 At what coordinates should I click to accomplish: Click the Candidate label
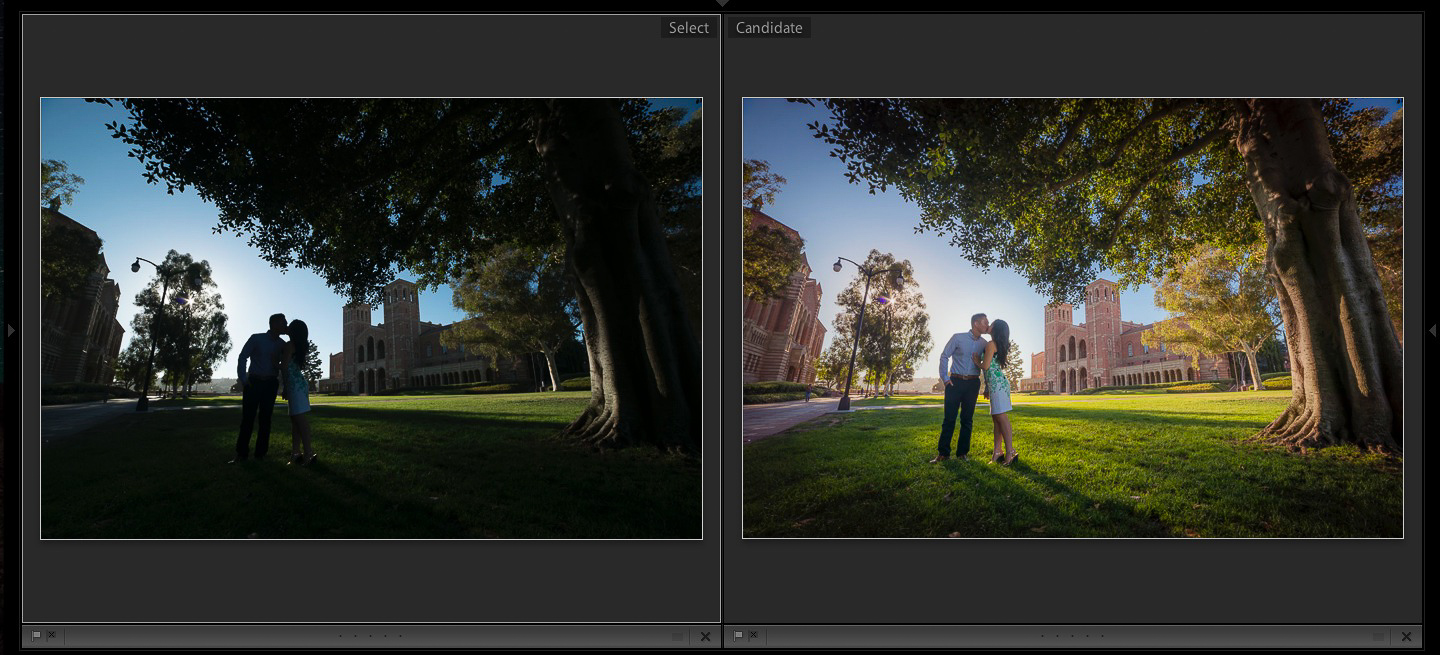tap(769, 28)
